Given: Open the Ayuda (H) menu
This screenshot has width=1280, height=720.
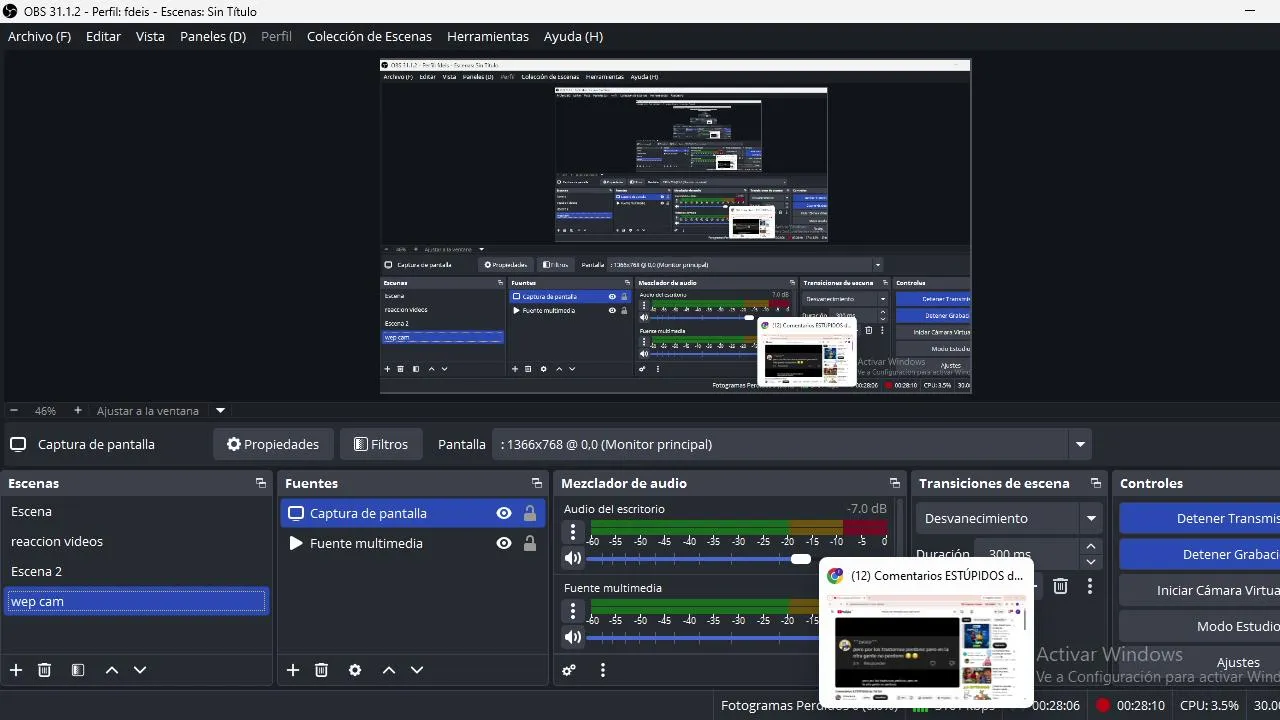Looking at the screenshot, I should (573, 36).
